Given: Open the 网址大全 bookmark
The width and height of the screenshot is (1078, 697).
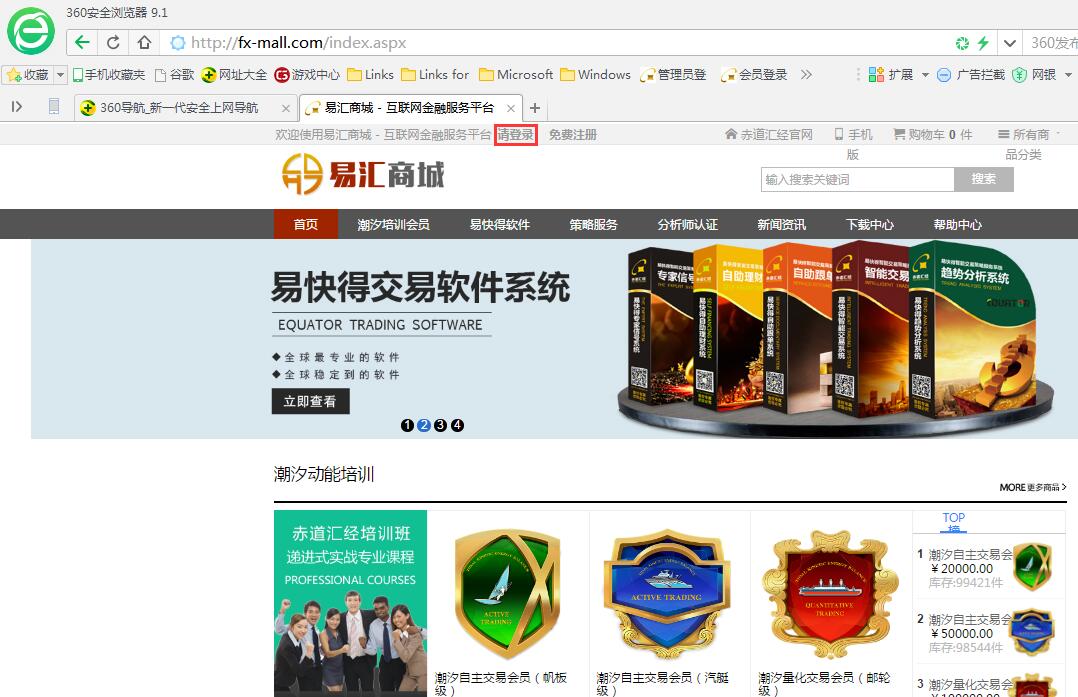Looking at the screenshot, I should (x=234, y=74).
